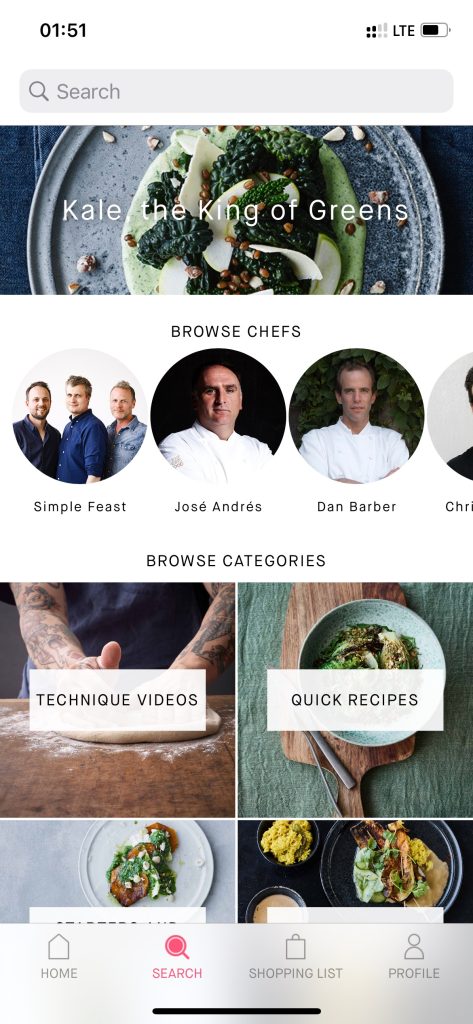Tap the Simple Feast name label
Image resolution: width=473 pixels, height=1024 pixels.
(80, 507)
